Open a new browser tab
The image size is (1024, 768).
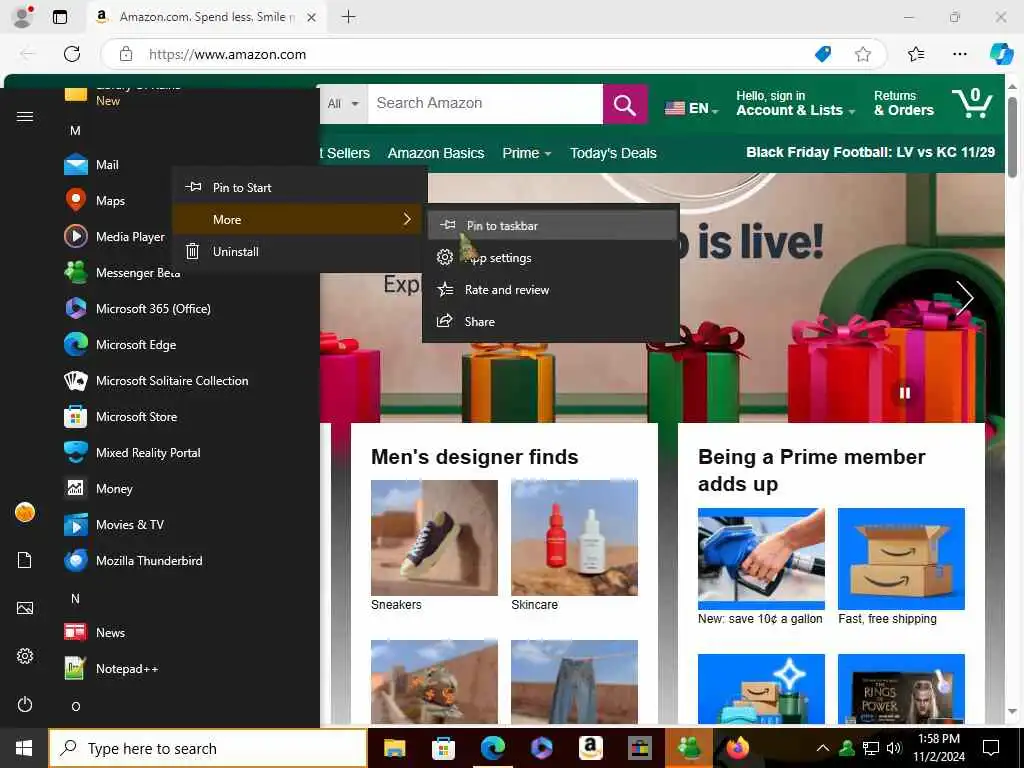(349, 17)
